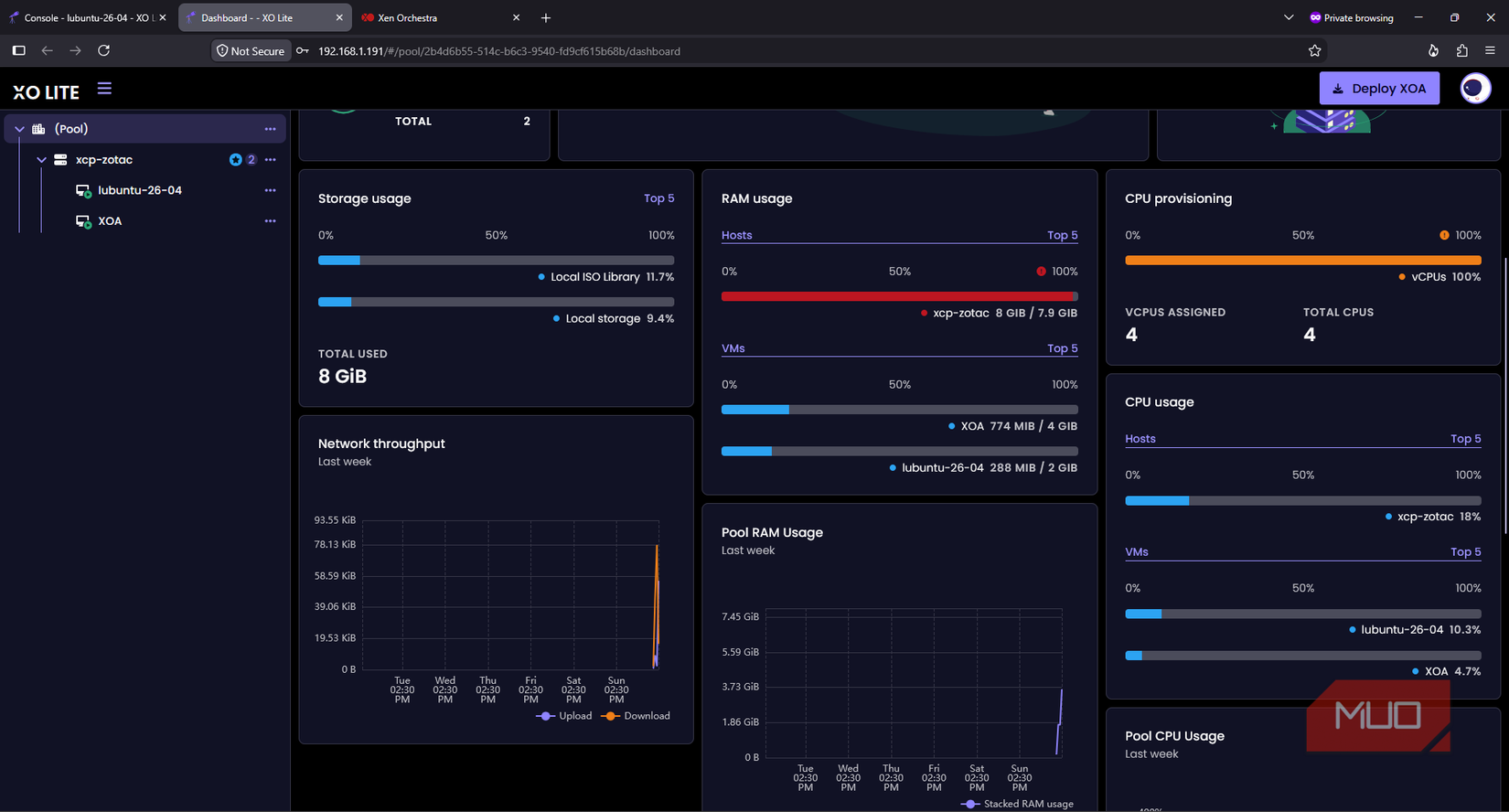
Task: Select the xcp-zotac host in tree
Action: tap(104, 160)
